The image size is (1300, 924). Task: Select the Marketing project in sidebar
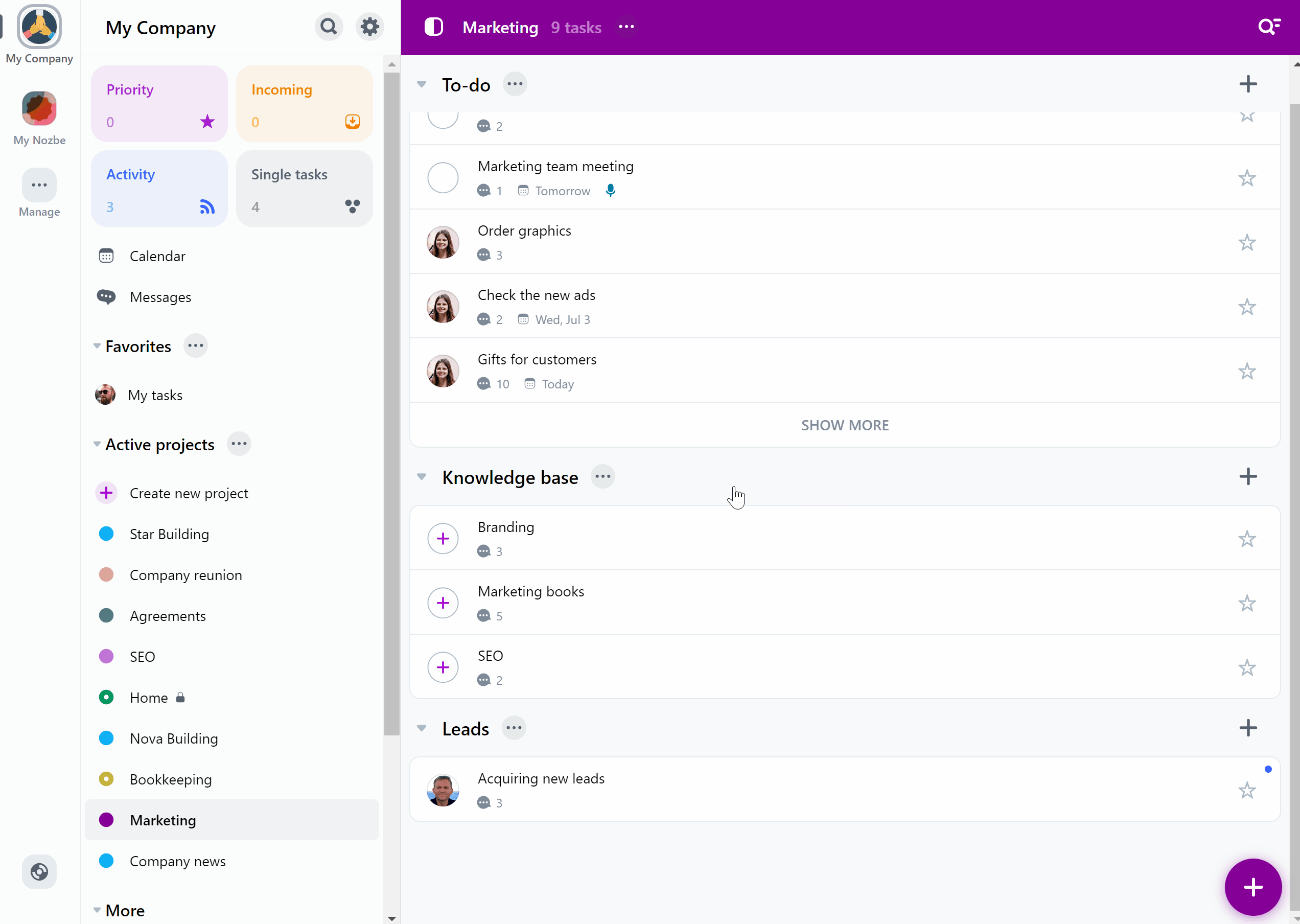162,819
